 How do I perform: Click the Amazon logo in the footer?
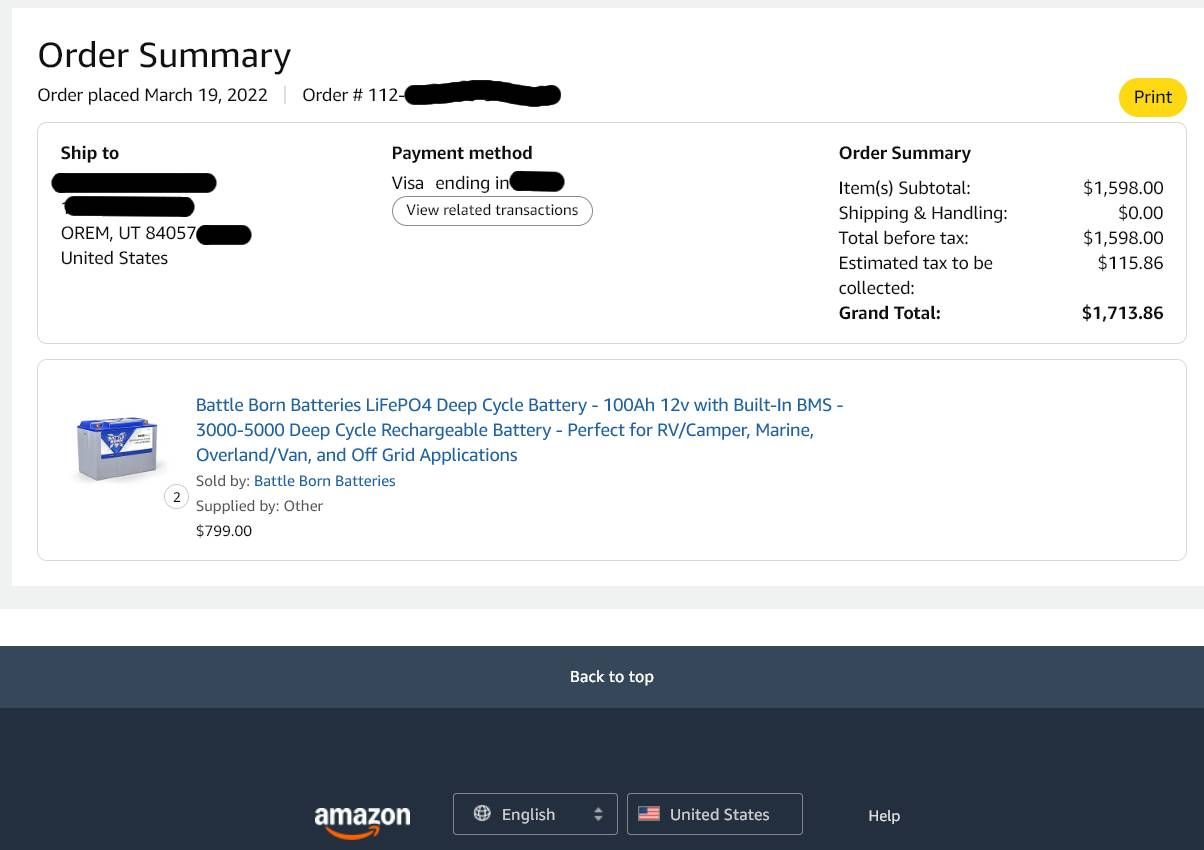(362, 819)
